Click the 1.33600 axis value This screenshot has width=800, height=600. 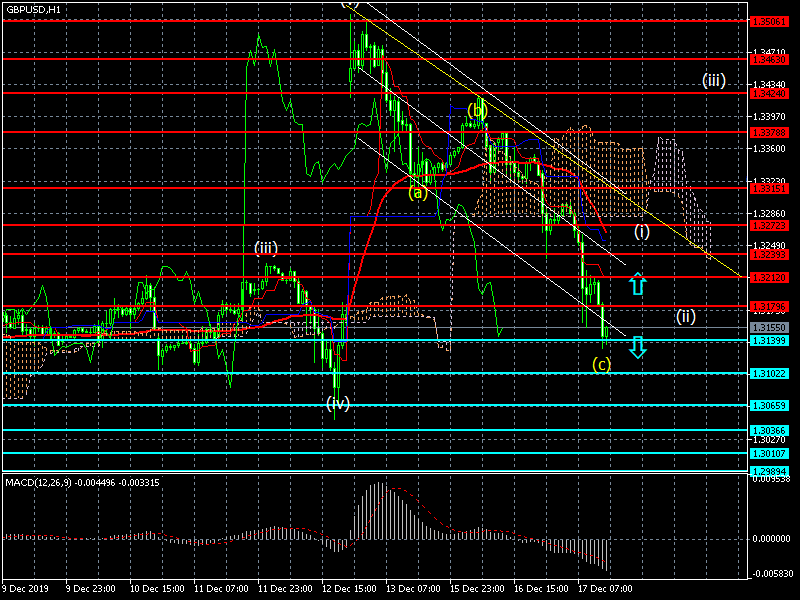pyautogui.click(x=769, y=149)
